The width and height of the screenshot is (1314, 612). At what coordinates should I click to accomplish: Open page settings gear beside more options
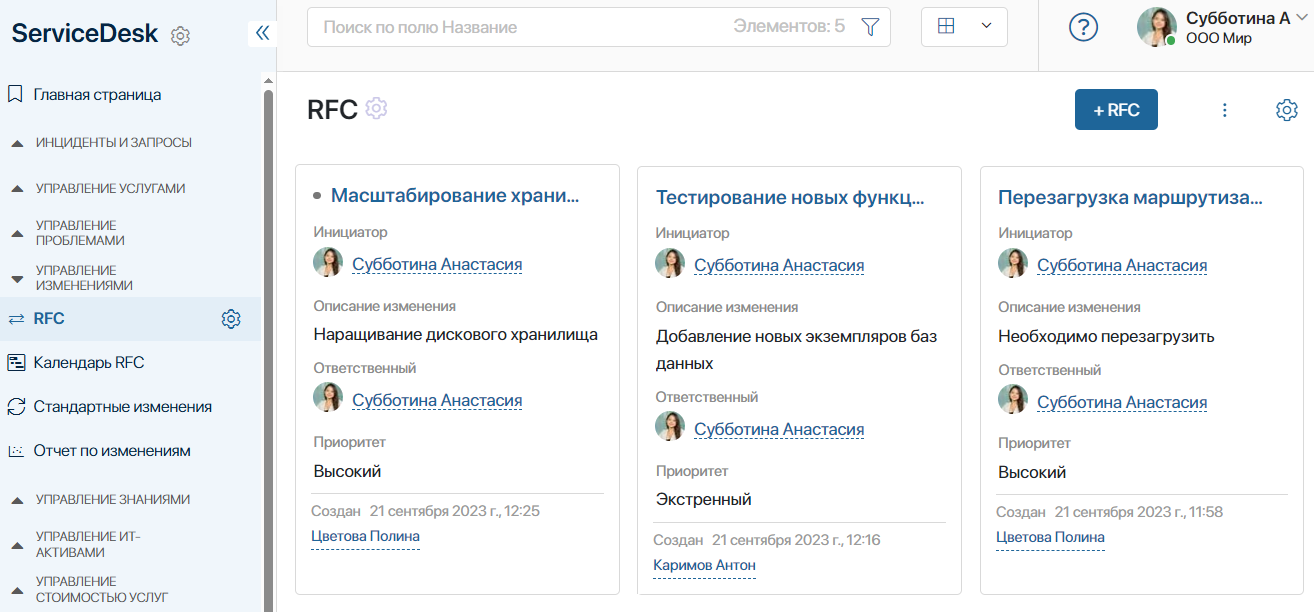1287,110
